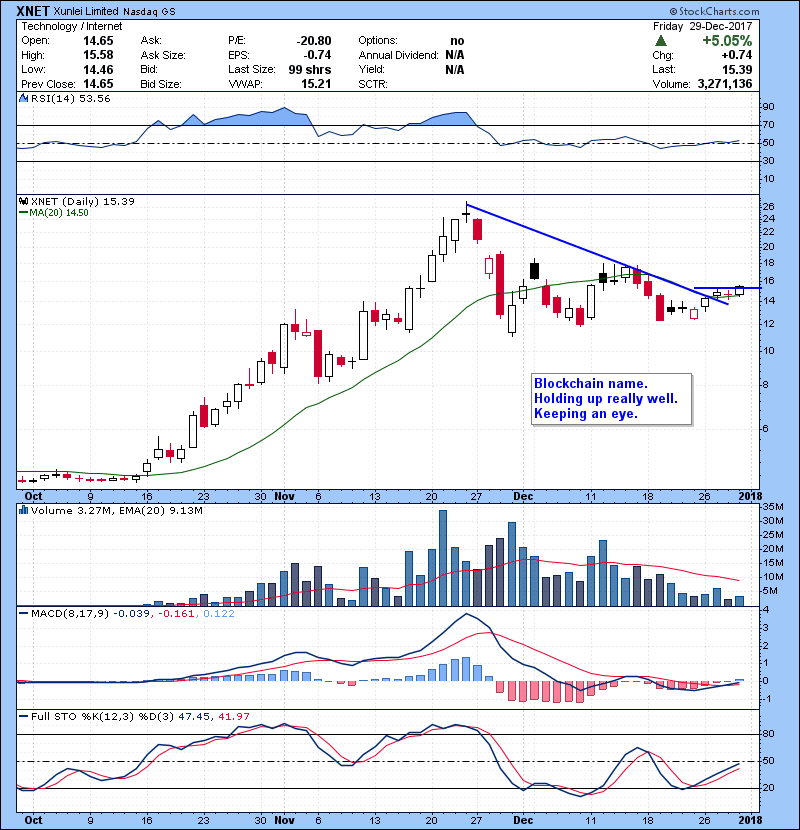Click the Blockchain name annotation box
800x830 pixels.
(612, 399)
